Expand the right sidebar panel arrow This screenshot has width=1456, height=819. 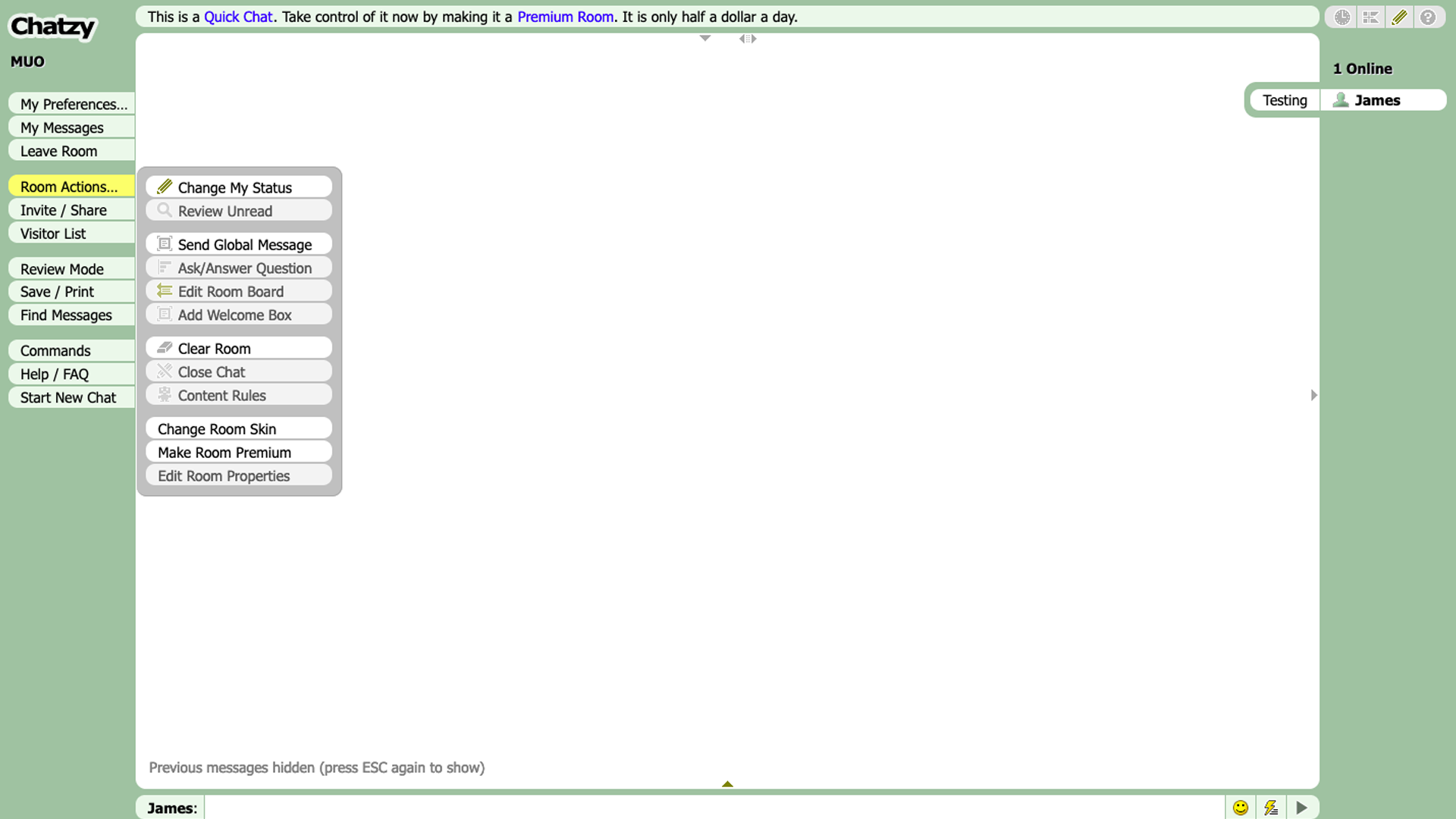coord(1314,395)
